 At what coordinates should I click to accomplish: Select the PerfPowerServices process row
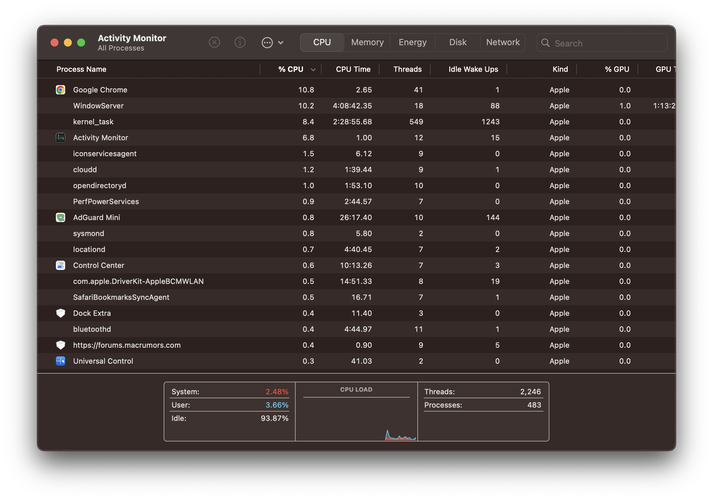click(x=356, y=201)
